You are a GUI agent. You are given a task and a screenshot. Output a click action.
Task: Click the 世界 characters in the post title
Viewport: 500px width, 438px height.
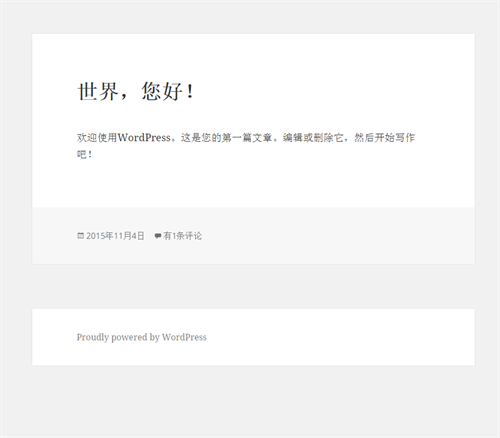(x=98, y=91)
